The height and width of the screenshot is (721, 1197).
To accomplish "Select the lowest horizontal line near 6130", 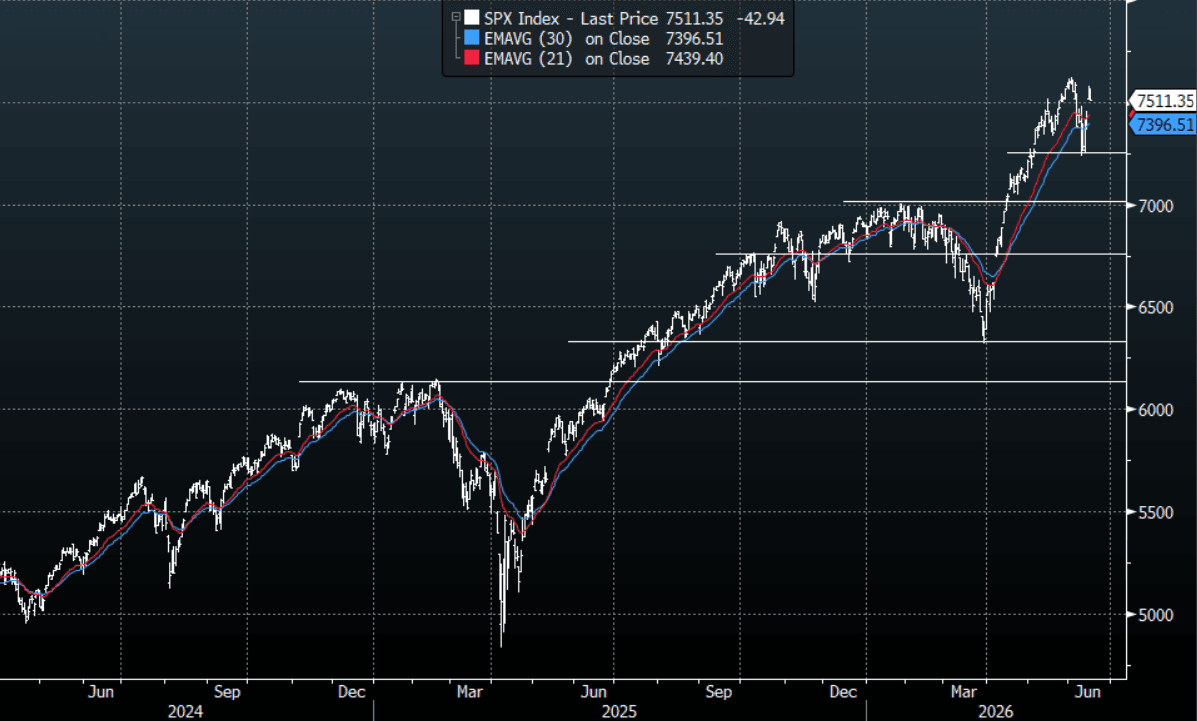I will [x=713, y=381].
